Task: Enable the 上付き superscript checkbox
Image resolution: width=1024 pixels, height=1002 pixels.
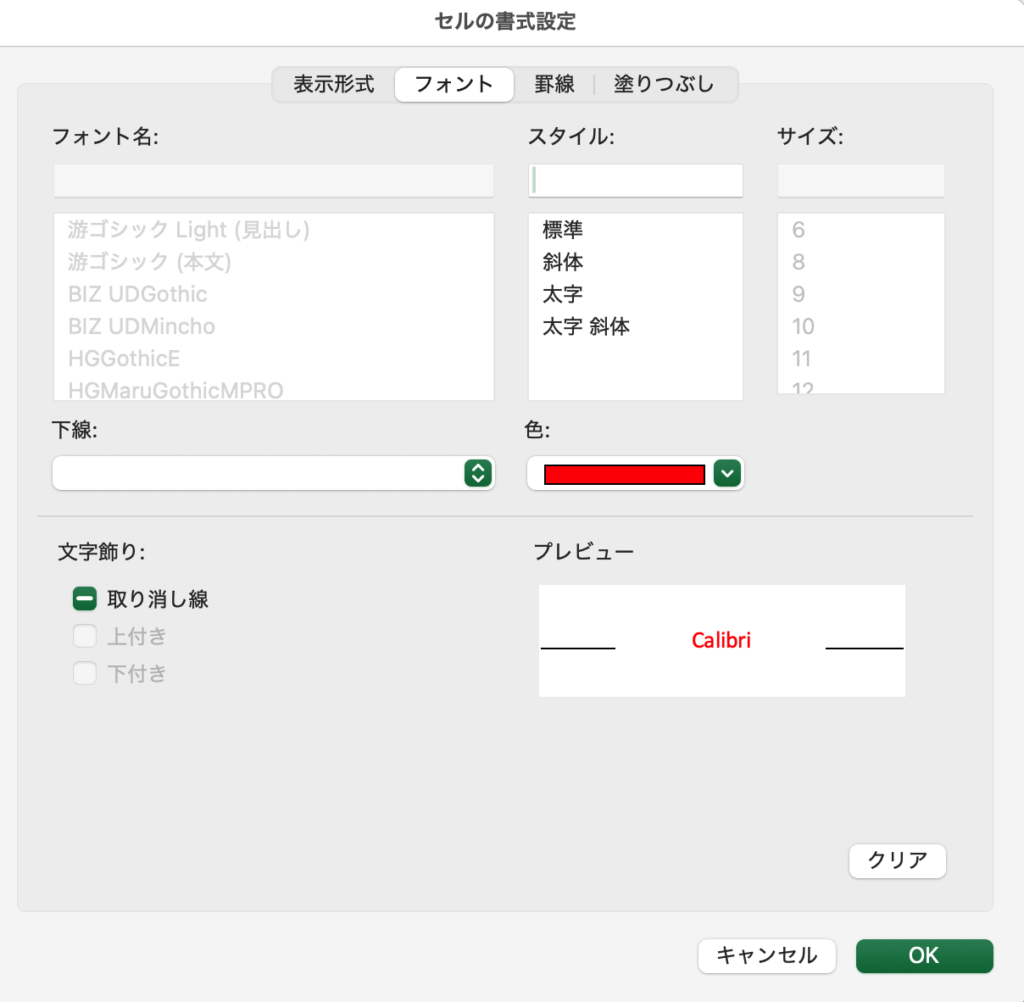Action: click(x=84, y=636)
